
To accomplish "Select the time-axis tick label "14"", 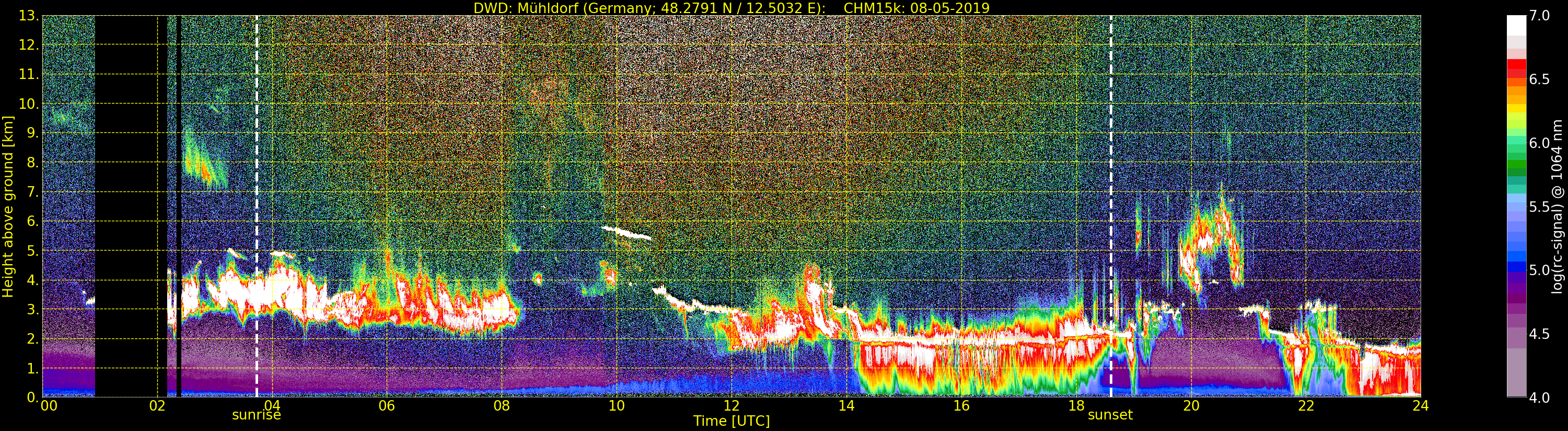I will click(846, 406).
